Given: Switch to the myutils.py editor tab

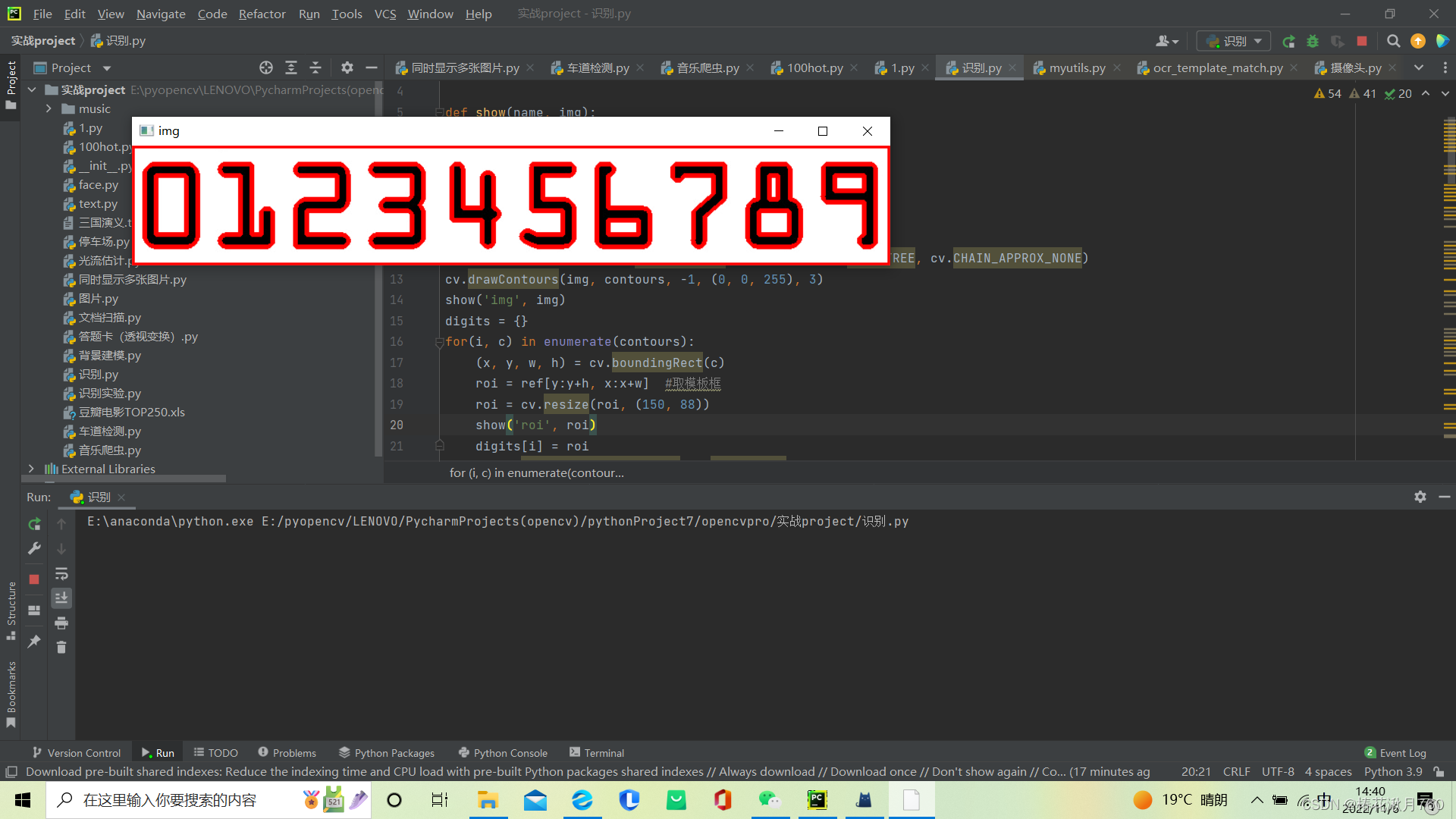Looking at the screenshot, I should pyautogui.click(x=1077, y=68).
